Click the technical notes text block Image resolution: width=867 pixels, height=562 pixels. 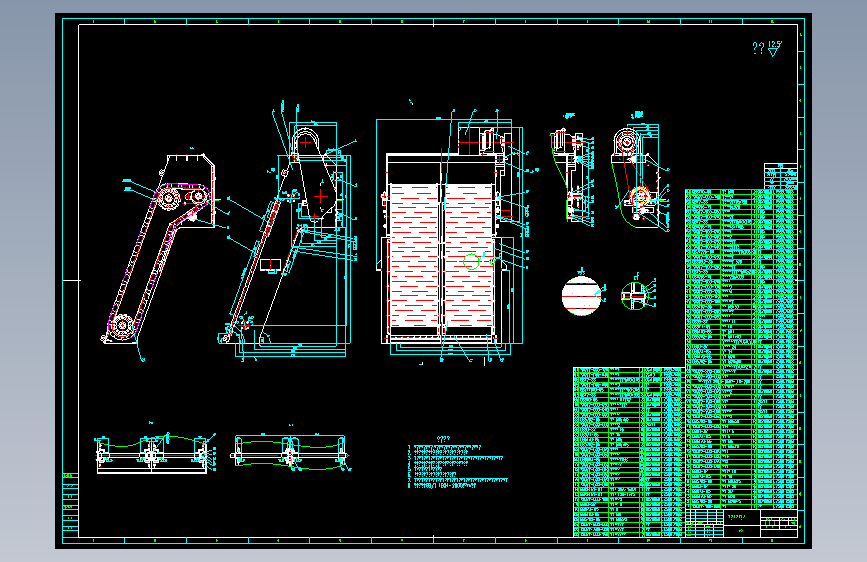pyautogui.click(x=457, y=463)
